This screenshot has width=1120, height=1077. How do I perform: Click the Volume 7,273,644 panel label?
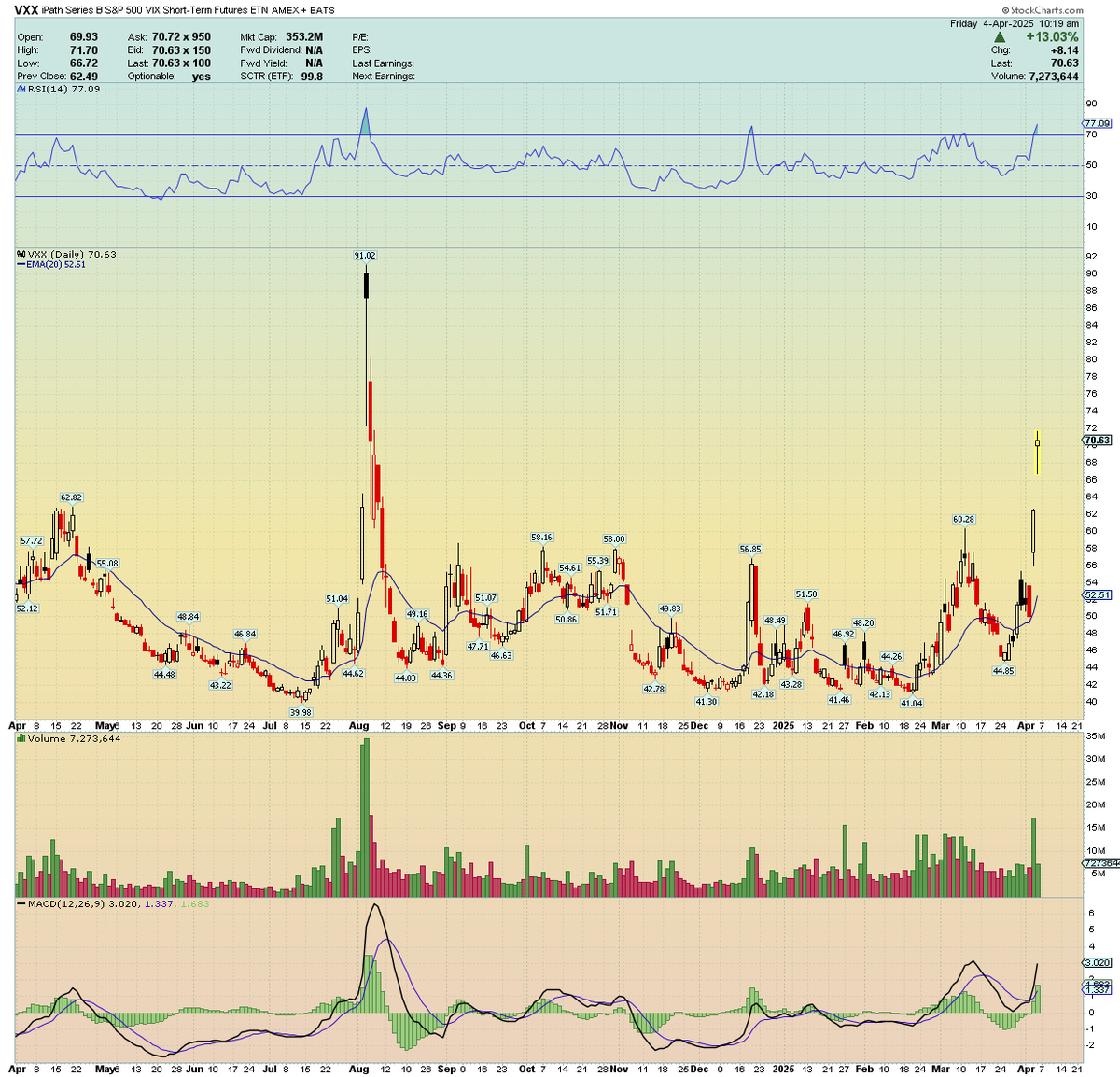[74, 738]
